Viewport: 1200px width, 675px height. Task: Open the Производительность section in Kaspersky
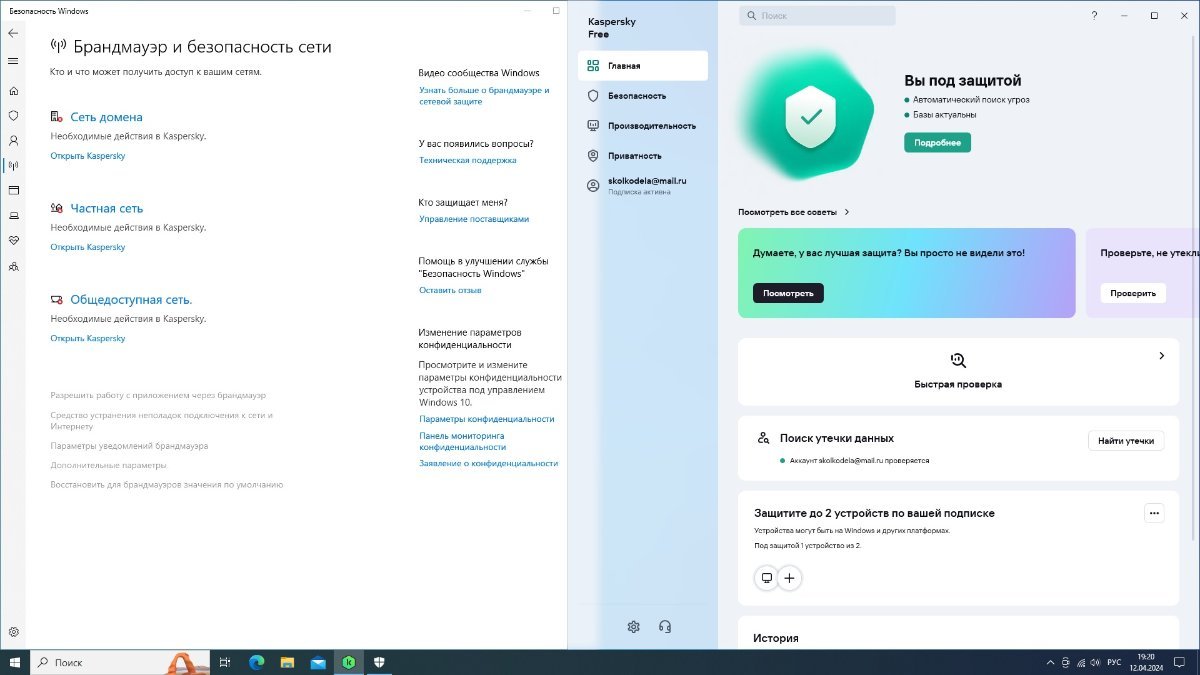(x=643, y=126)
